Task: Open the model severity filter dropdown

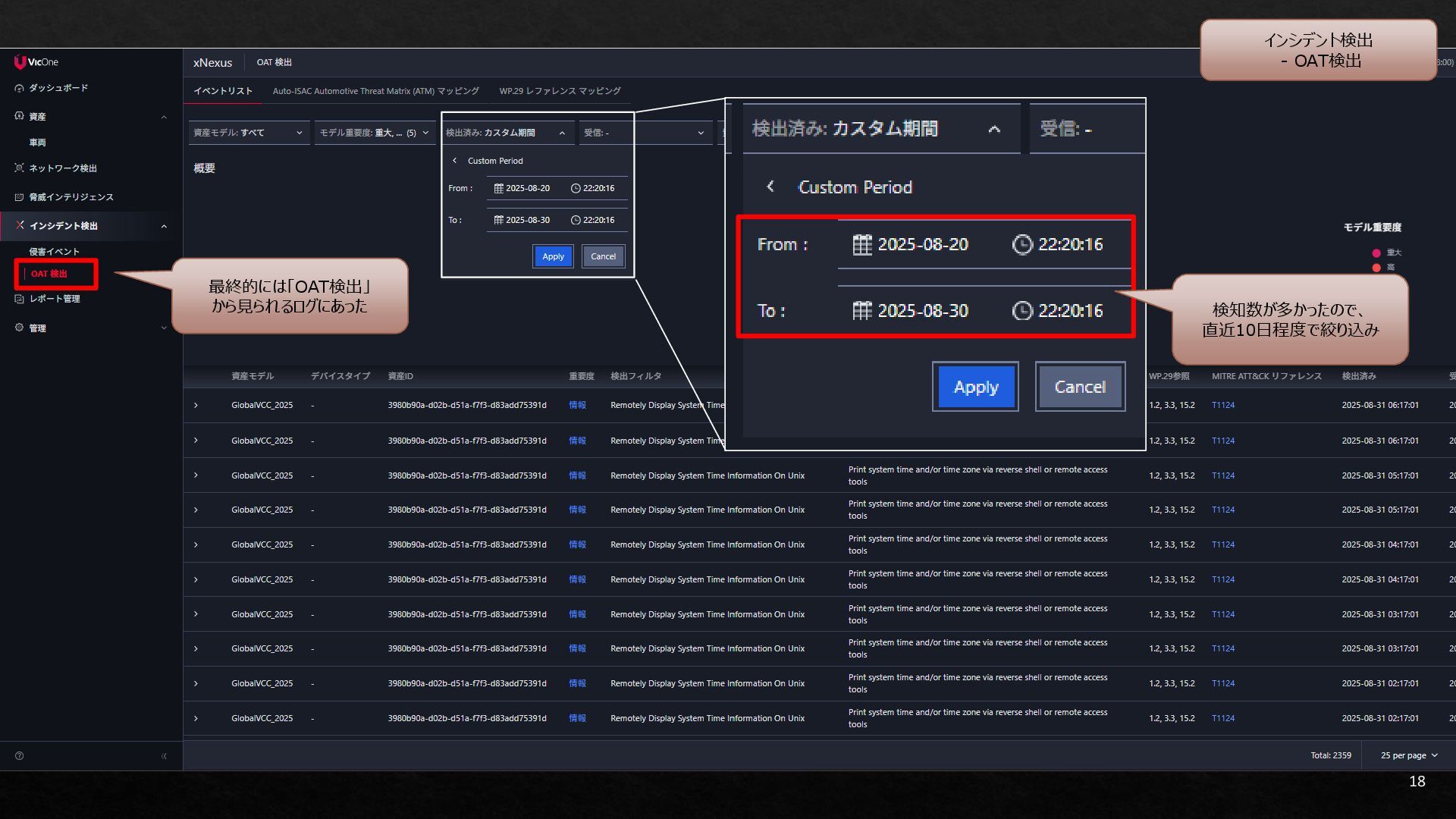Action: coord(374,133)
